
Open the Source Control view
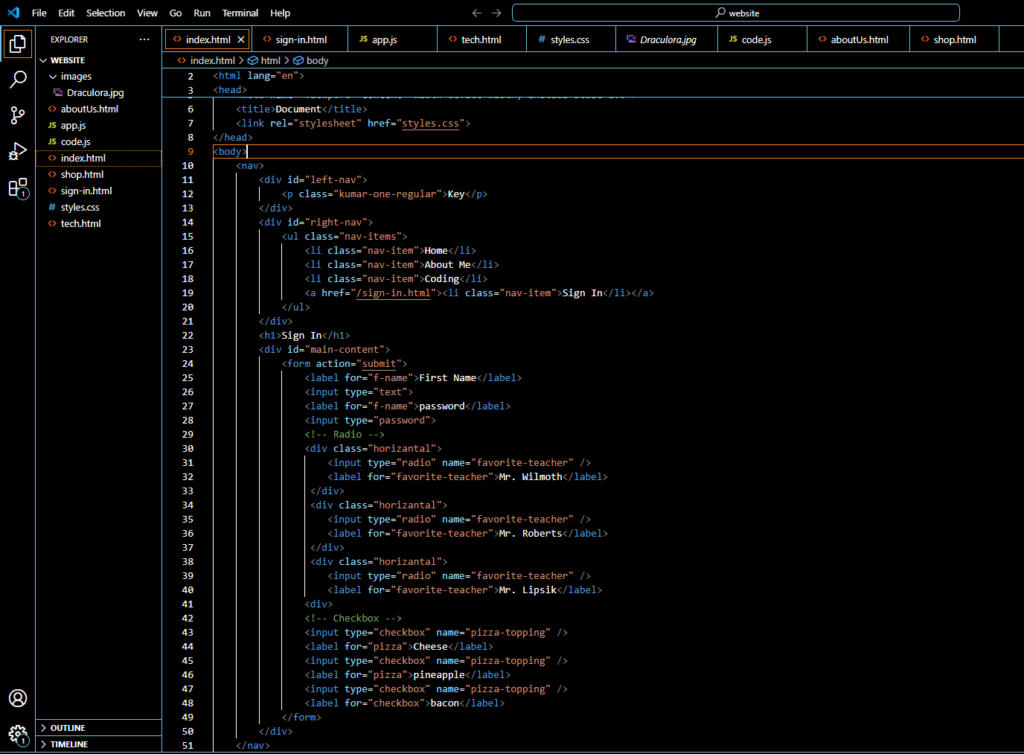[17, 115]
